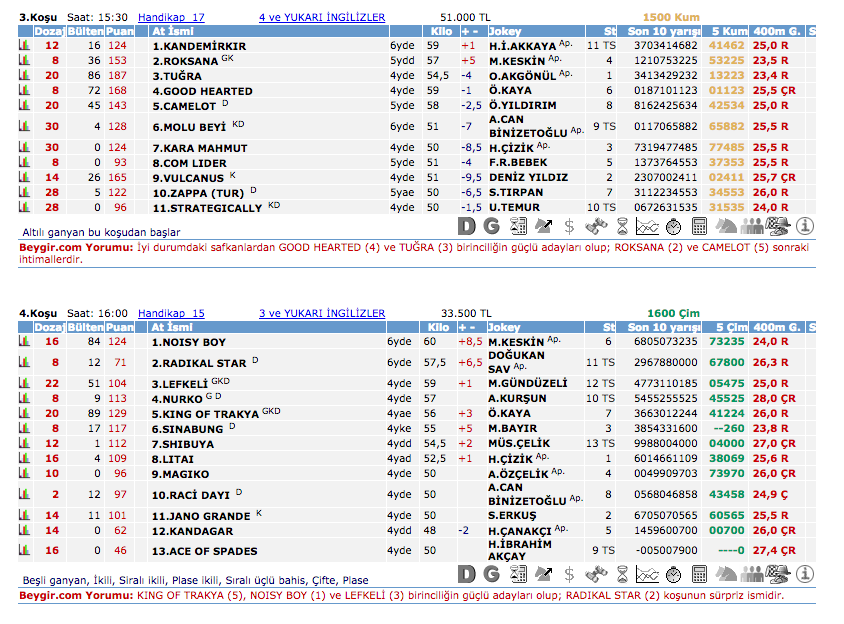The image size is (844, 624).
Task: Click the dollar sign icon in race 3
Action: [x=569, y=227]
